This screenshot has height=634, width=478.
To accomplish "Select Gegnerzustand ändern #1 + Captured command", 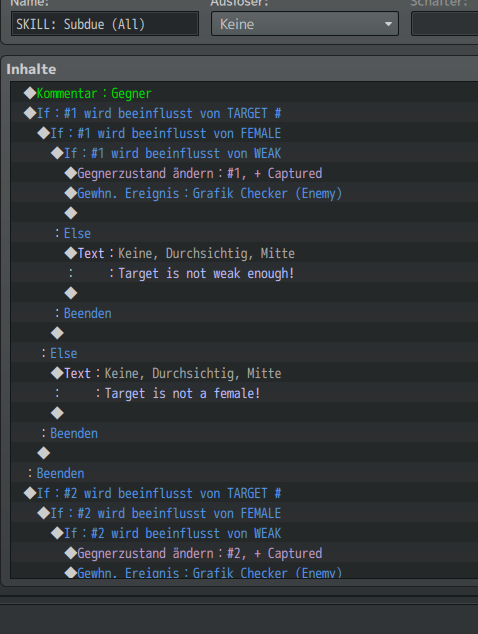I will 244,173.
